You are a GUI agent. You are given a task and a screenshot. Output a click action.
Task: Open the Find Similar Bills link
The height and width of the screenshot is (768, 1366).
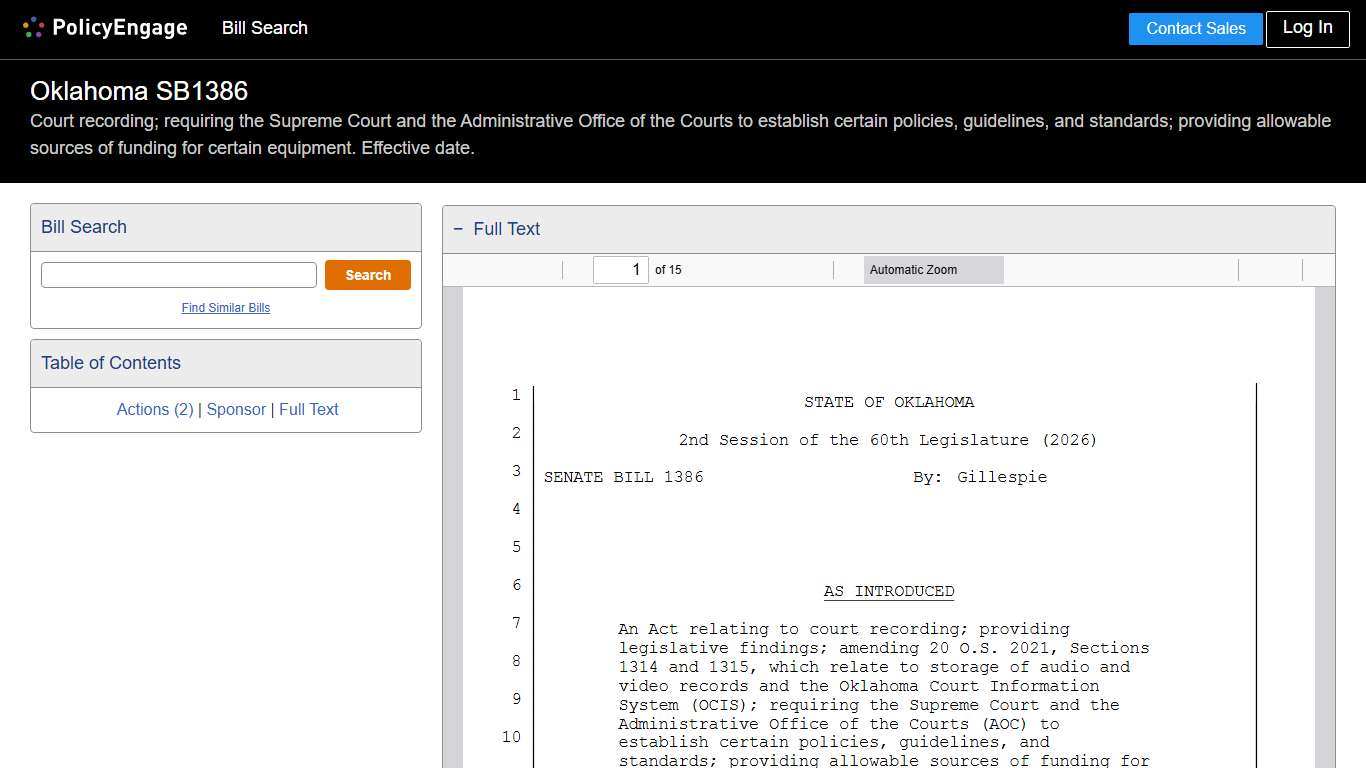tap(225, 308)
